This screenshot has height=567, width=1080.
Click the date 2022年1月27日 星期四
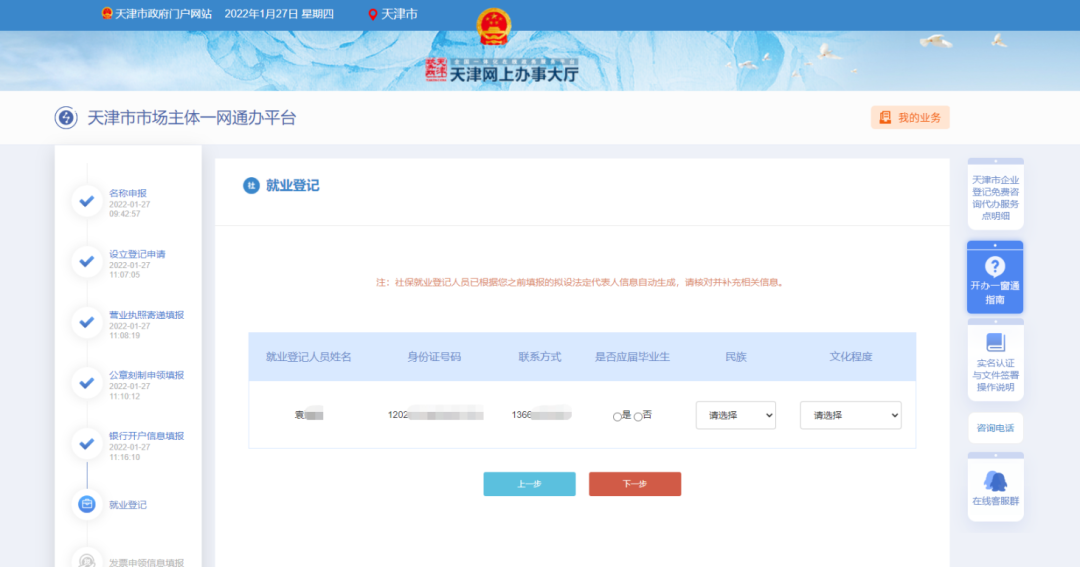279,14
